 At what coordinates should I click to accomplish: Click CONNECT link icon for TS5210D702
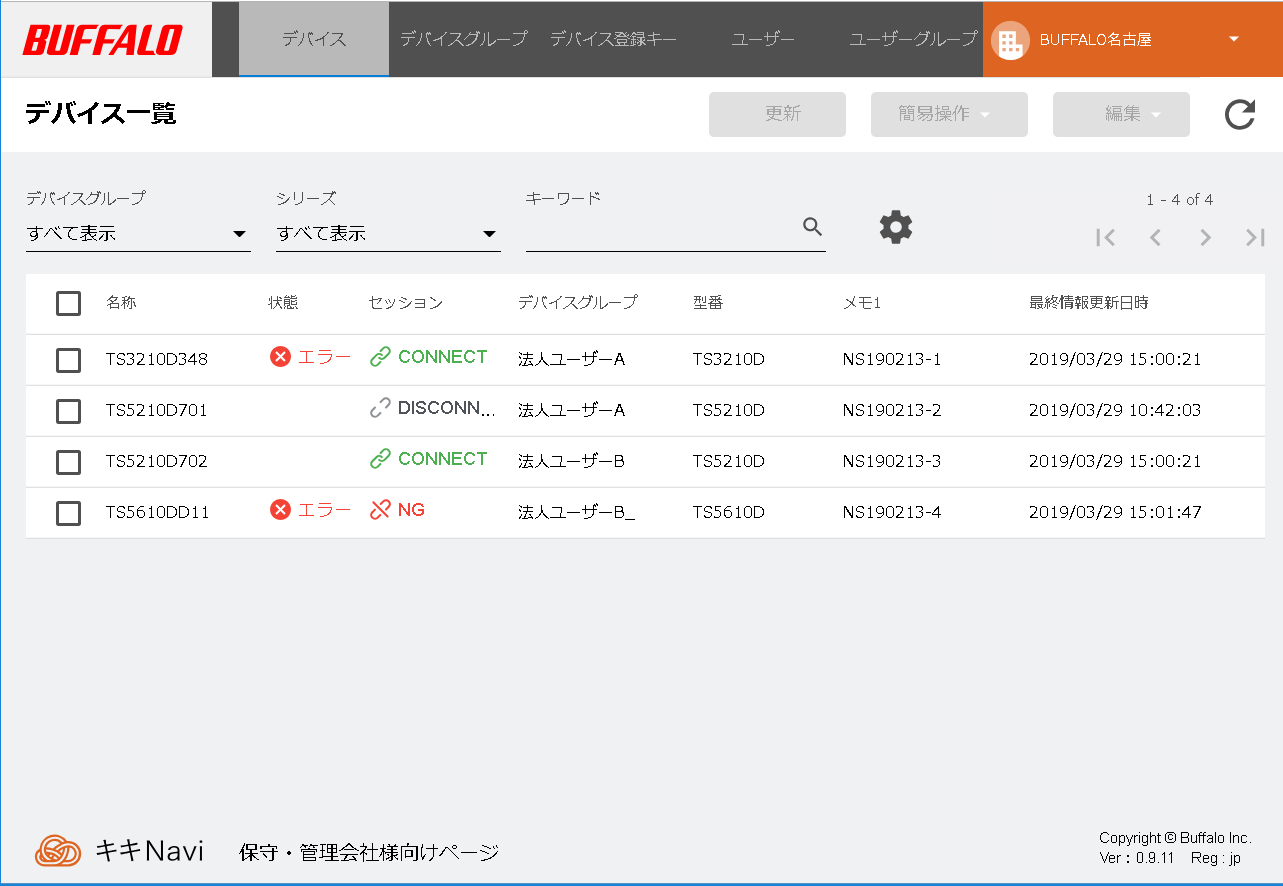(380, 459)
